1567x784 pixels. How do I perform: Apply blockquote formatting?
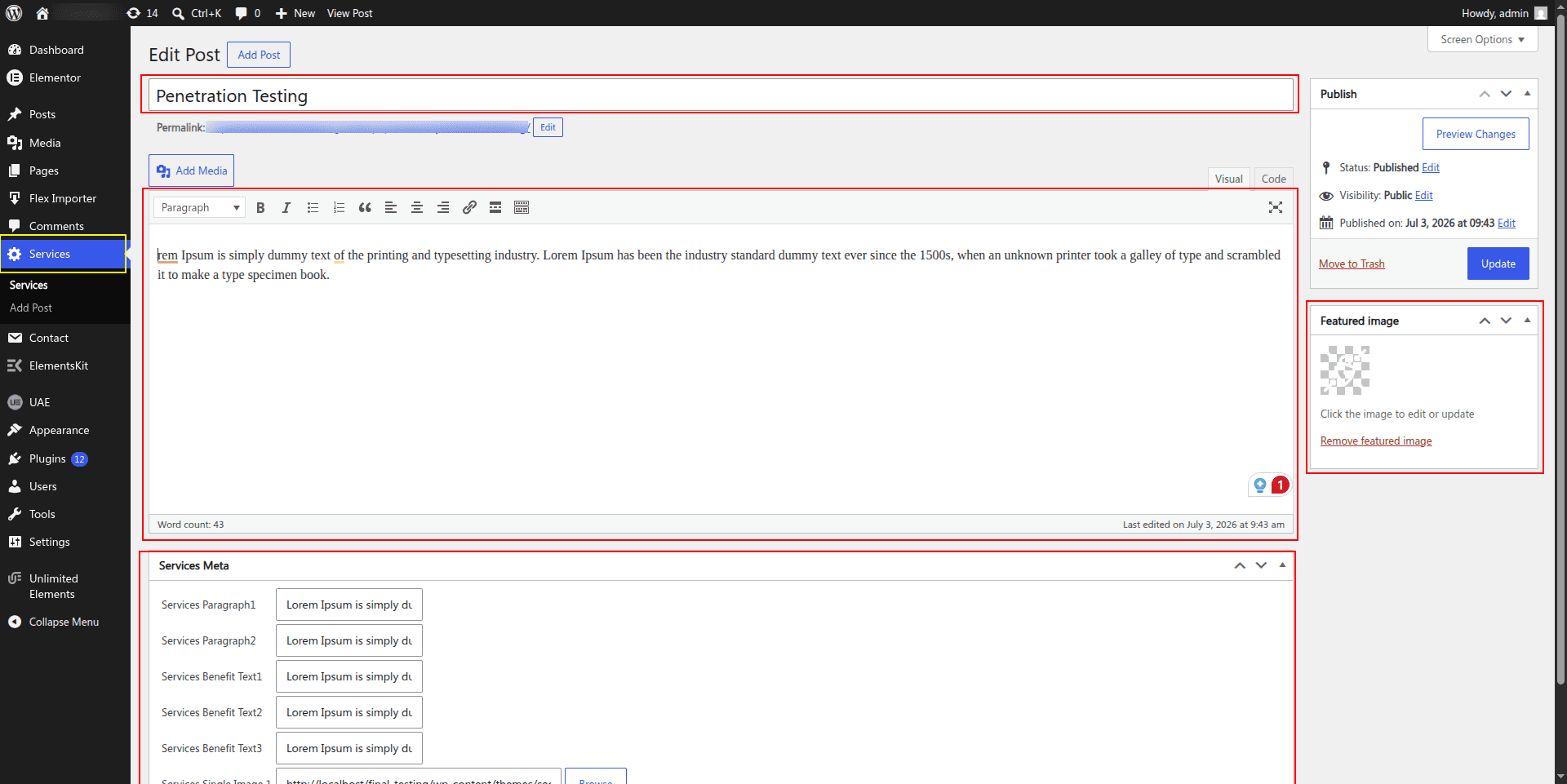pyautogui.click(x=365, y=208)
